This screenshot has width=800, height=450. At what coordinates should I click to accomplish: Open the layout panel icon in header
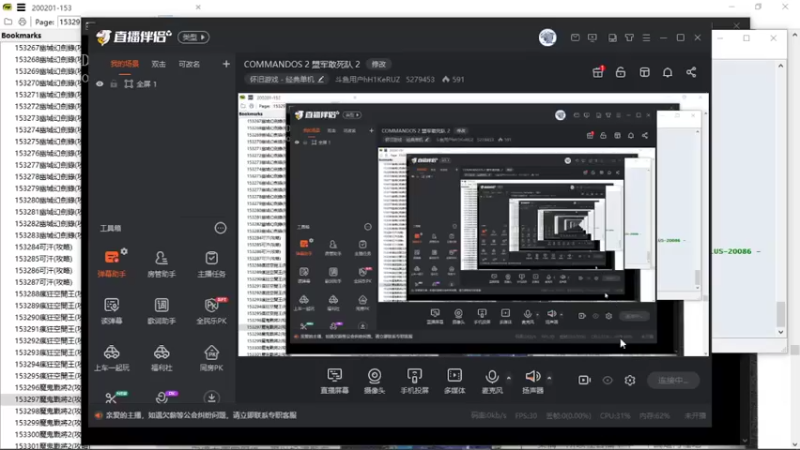coord(644,72)
